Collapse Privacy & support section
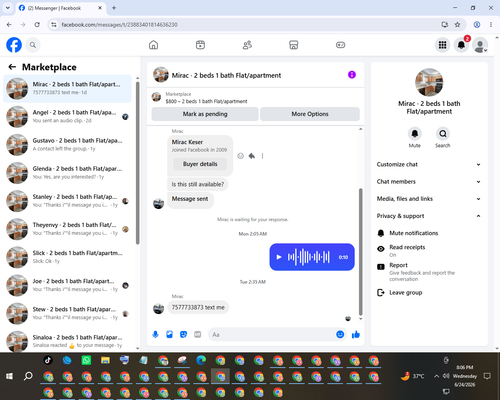Viewport: 500px width, 400px height. 429,216
